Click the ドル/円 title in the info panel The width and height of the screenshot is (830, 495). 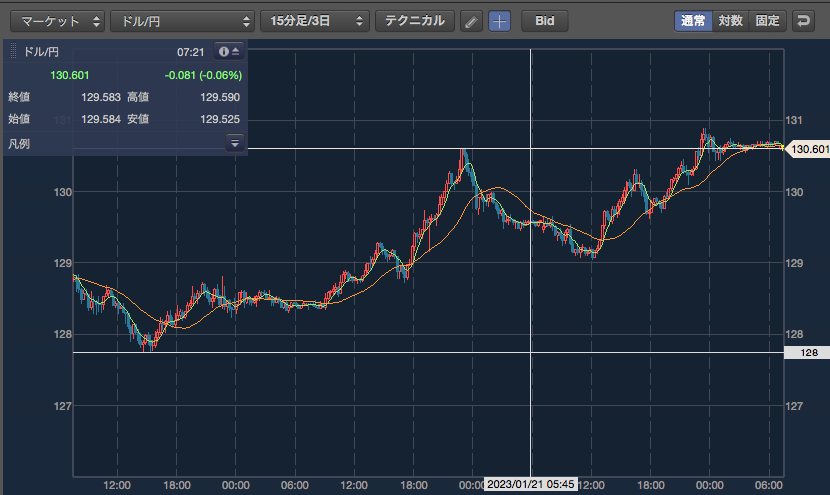[x=41, y=52]
